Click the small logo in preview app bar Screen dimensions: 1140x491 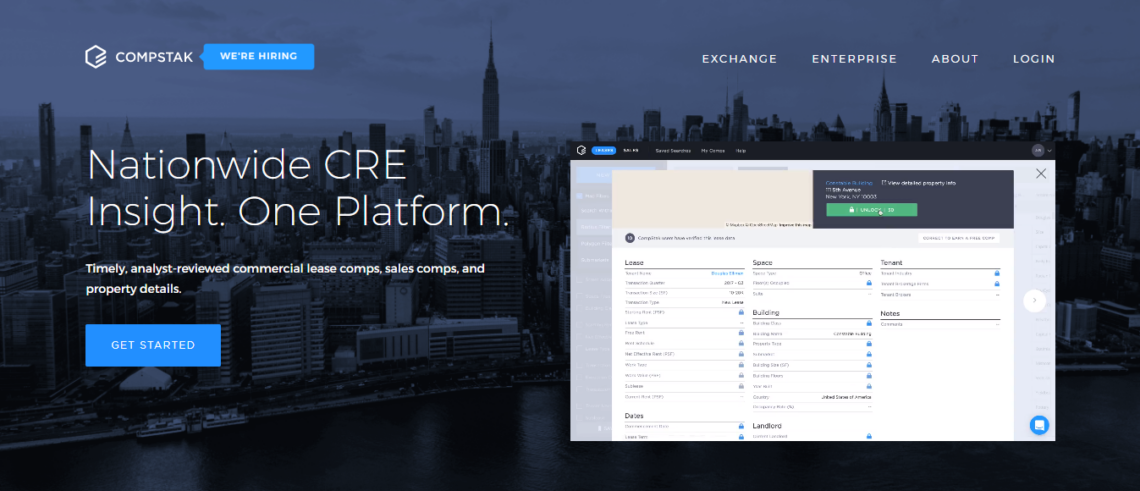[x=581, y=151]
